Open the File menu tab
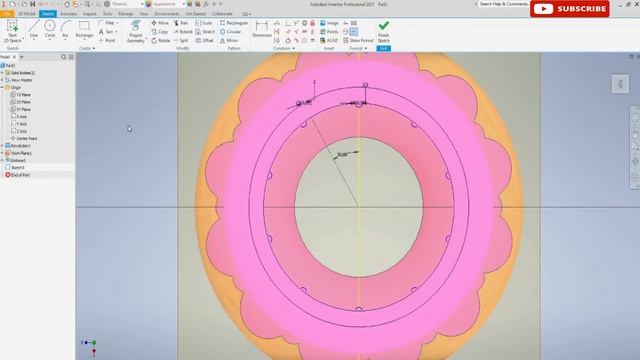 (x=7, y=14)
